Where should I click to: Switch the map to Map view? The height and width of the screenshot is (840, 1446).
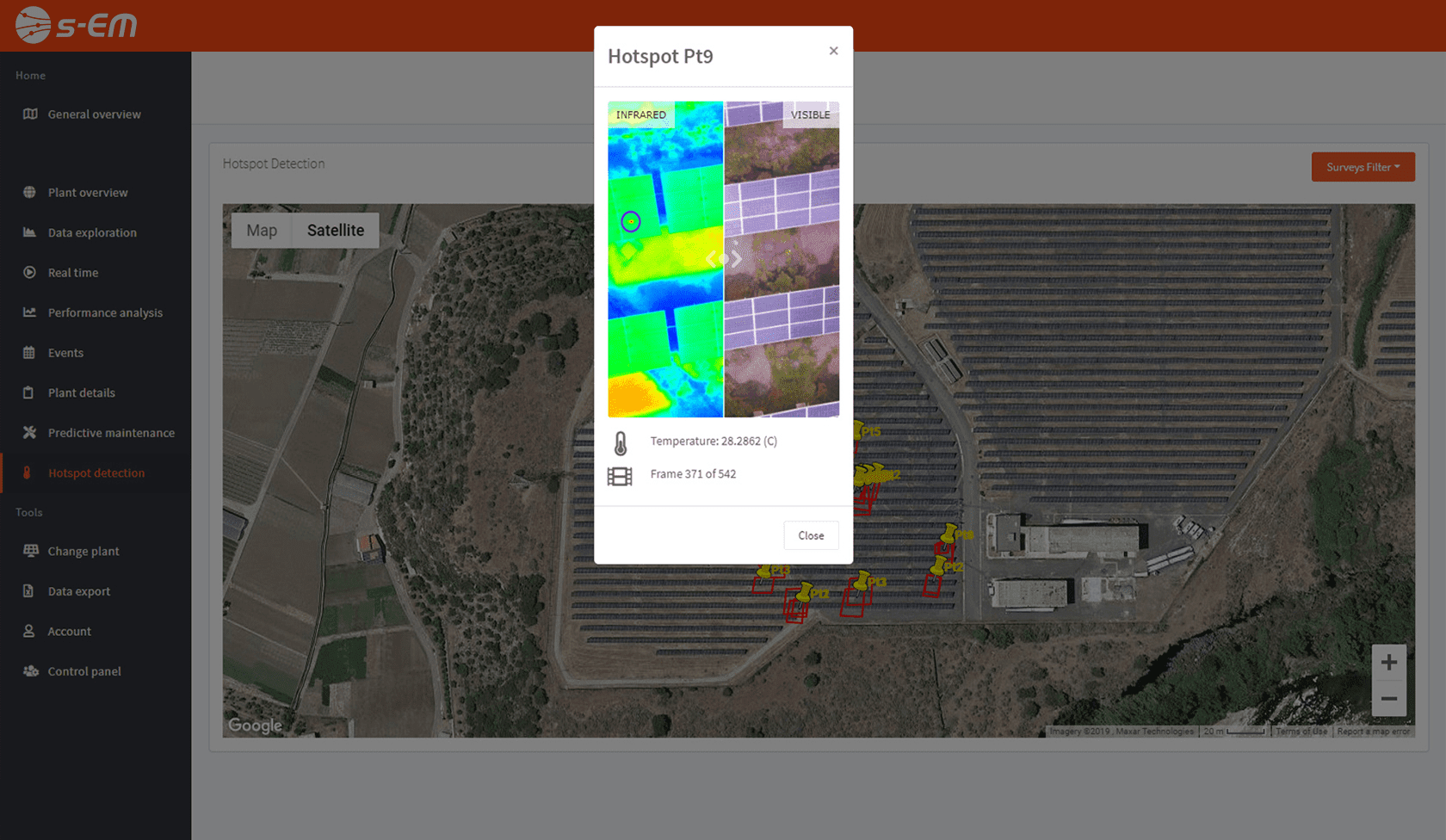[262, 231]
